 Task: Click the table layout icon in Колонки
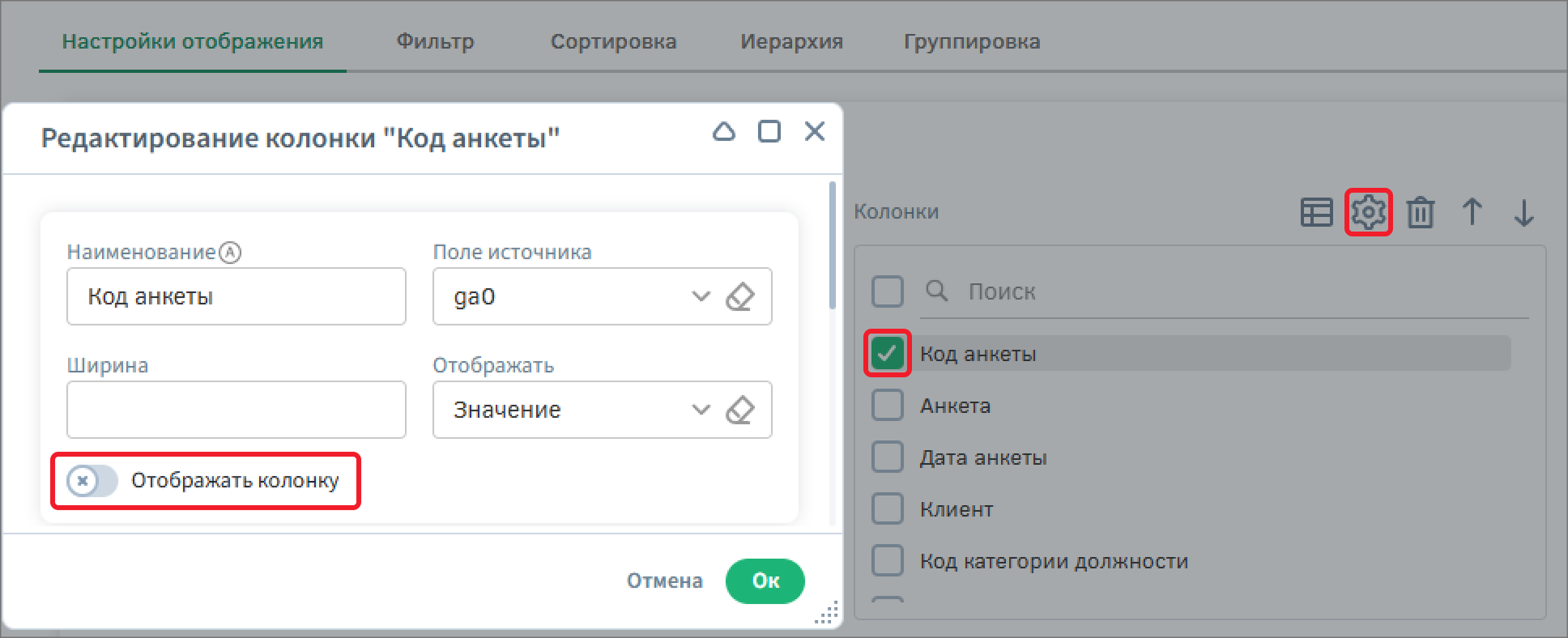[1316, 212]
